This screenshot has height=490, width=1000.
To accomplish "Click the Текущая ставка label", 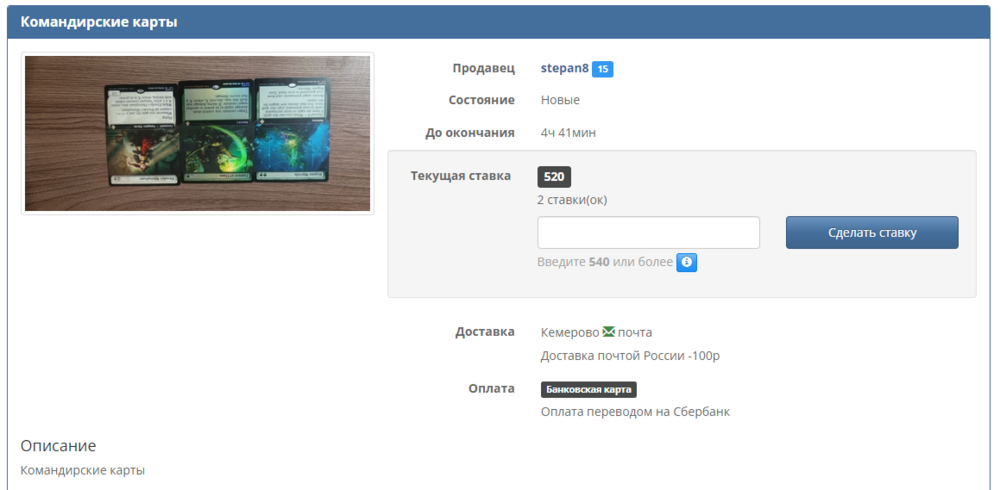I will tap(460, 176).
